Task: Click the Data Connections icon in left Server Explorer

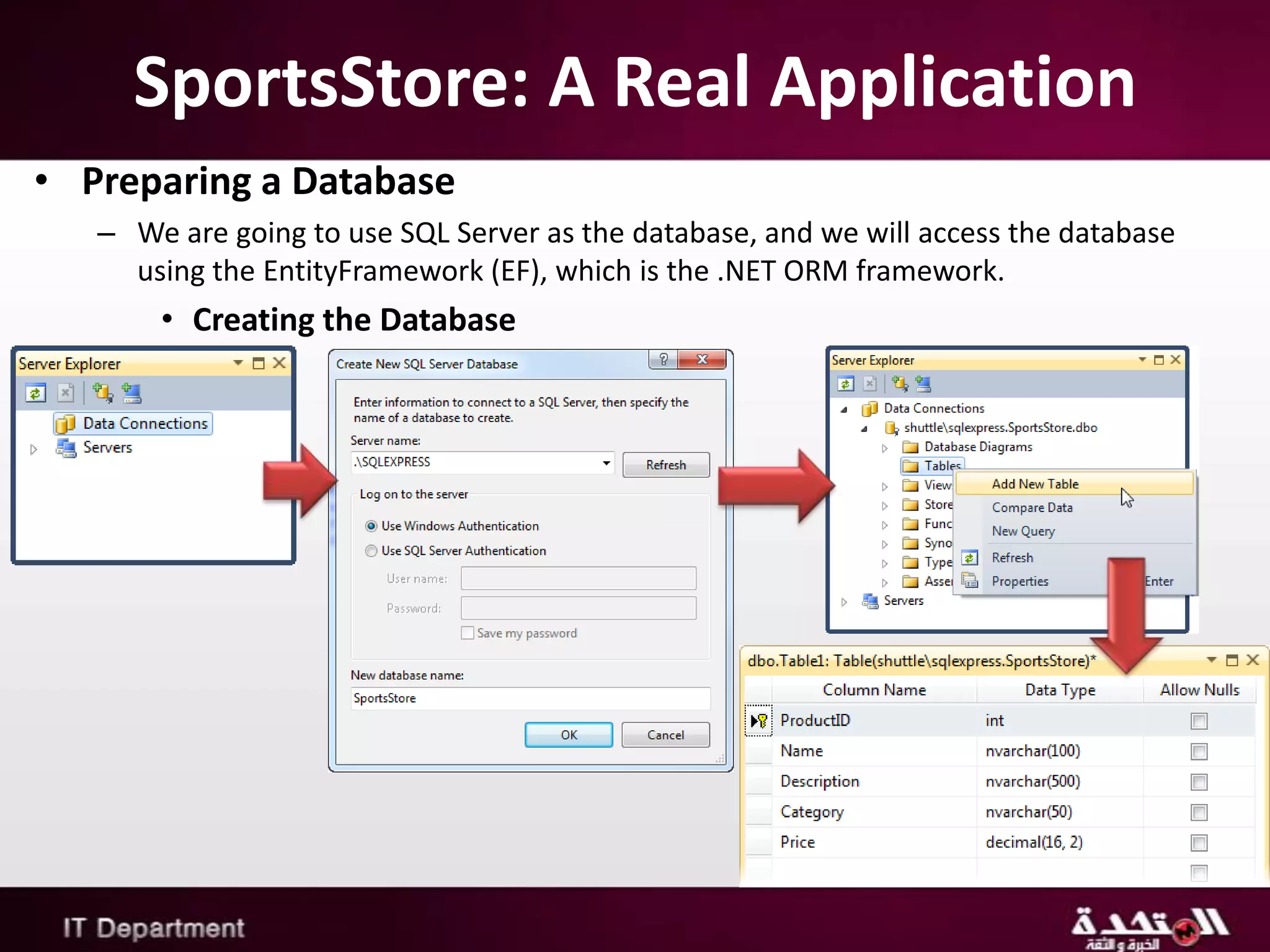Action: (65, 424)
